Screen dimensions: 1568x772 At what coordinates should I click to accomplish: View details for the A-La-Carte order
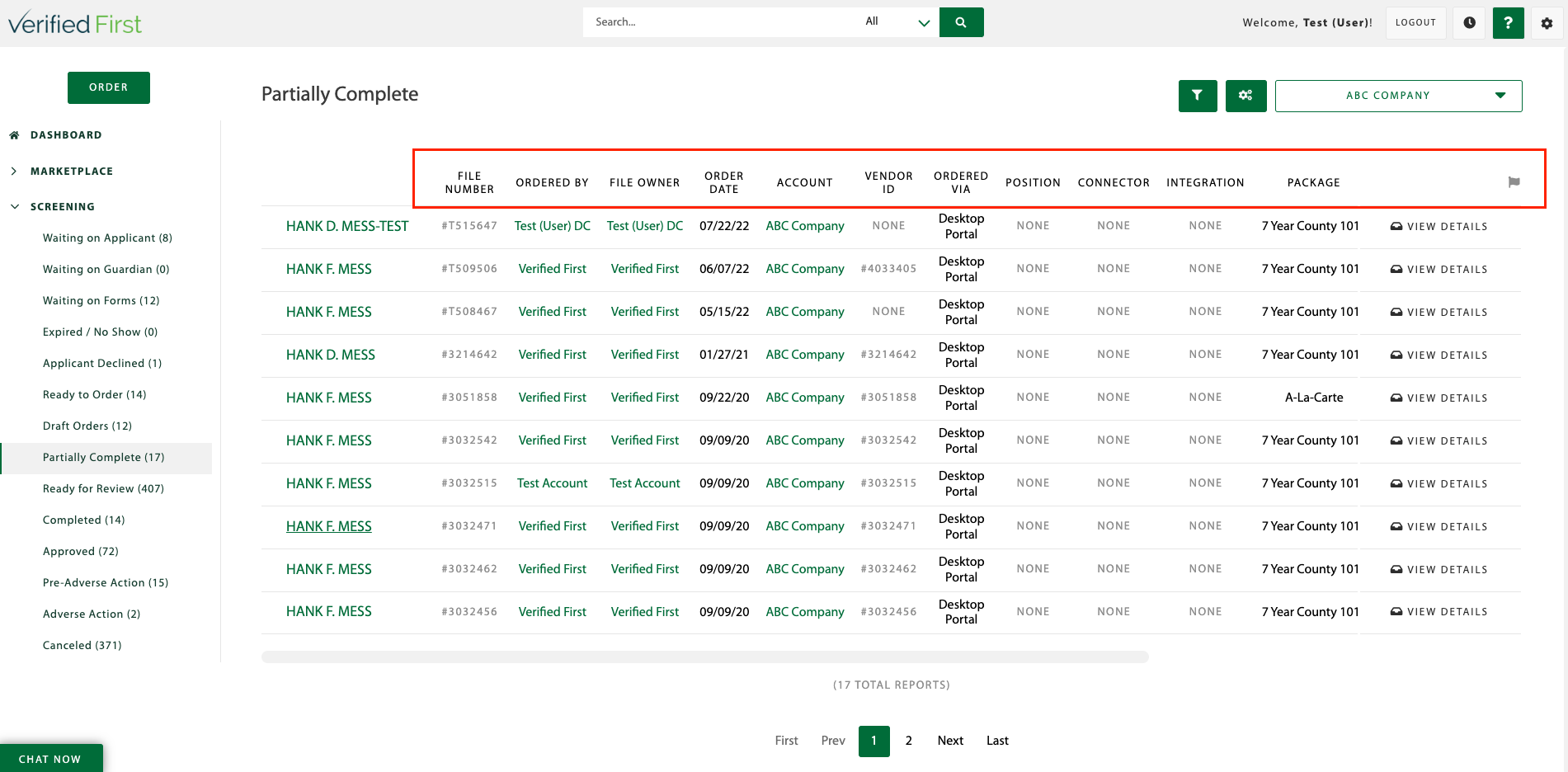[x=1439, y=398]
